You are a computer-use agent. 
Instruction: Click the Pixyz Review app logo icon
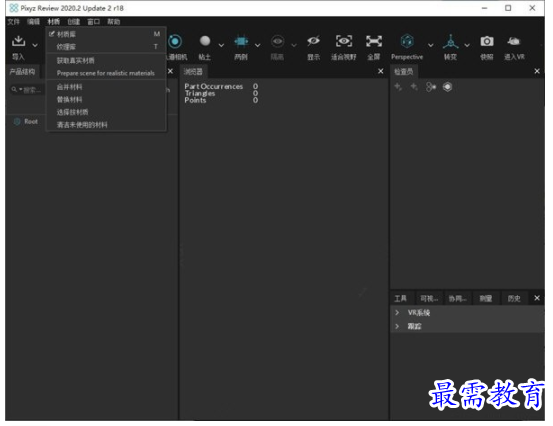(x=14, y=8)
